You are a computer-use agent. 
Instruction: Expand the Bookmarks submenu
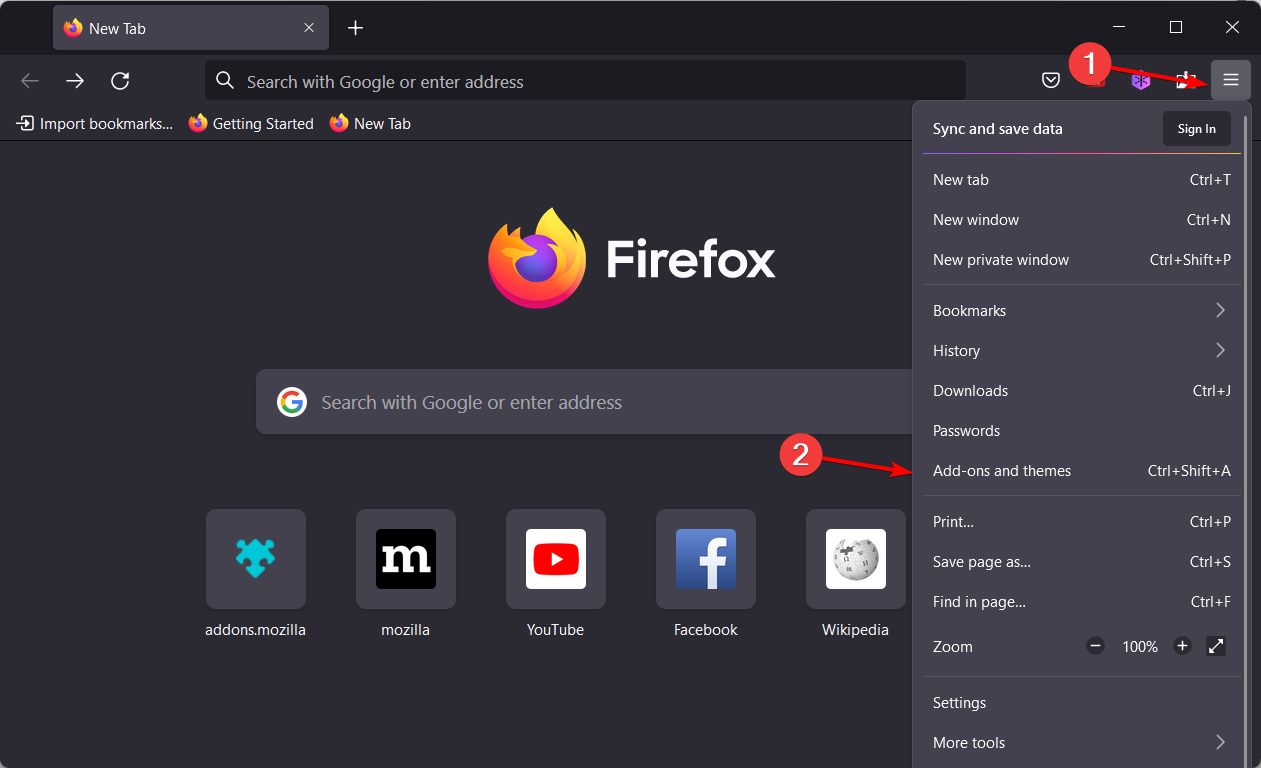1082,311
